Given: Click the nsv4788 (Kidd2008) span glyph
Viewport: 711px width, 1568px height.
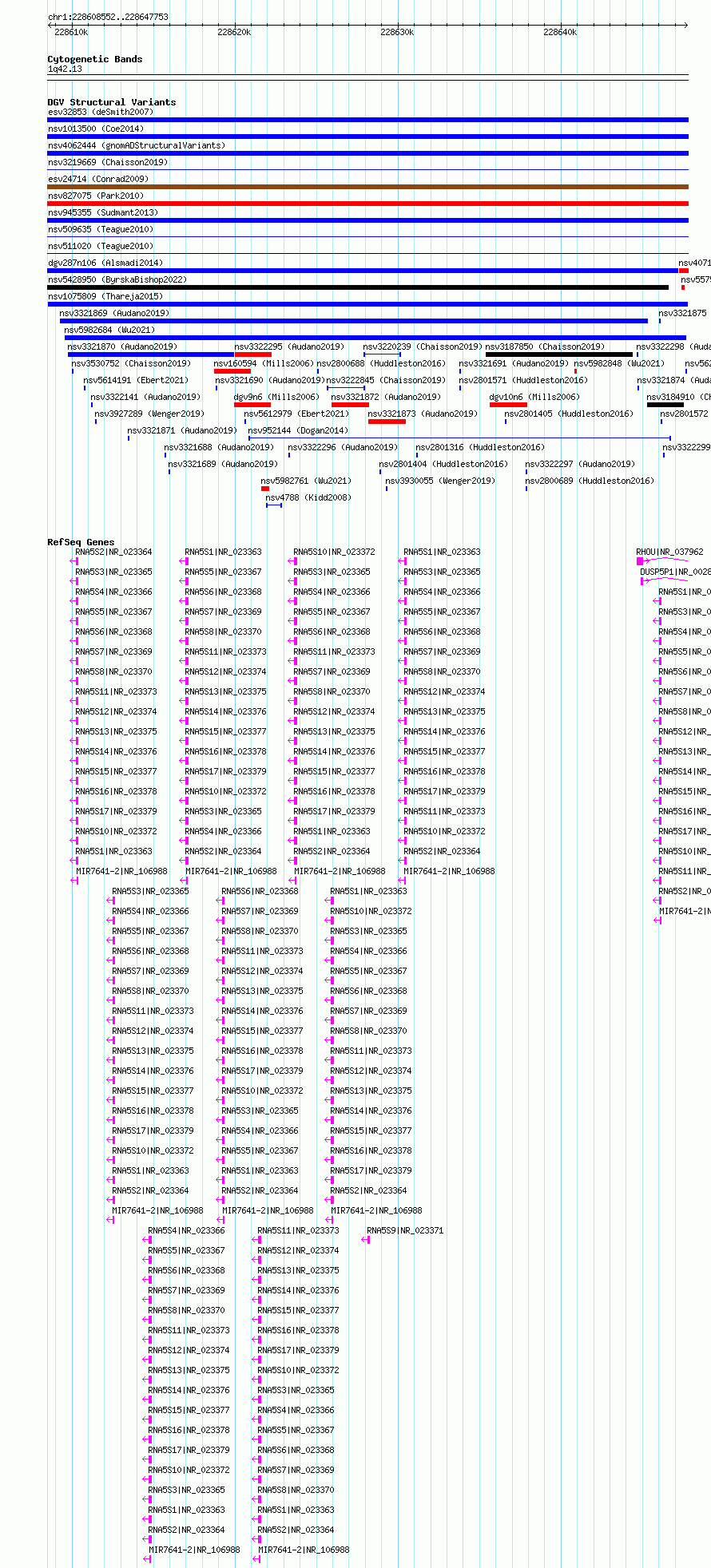Looking at the screenshot, I should tap(274, 505).
